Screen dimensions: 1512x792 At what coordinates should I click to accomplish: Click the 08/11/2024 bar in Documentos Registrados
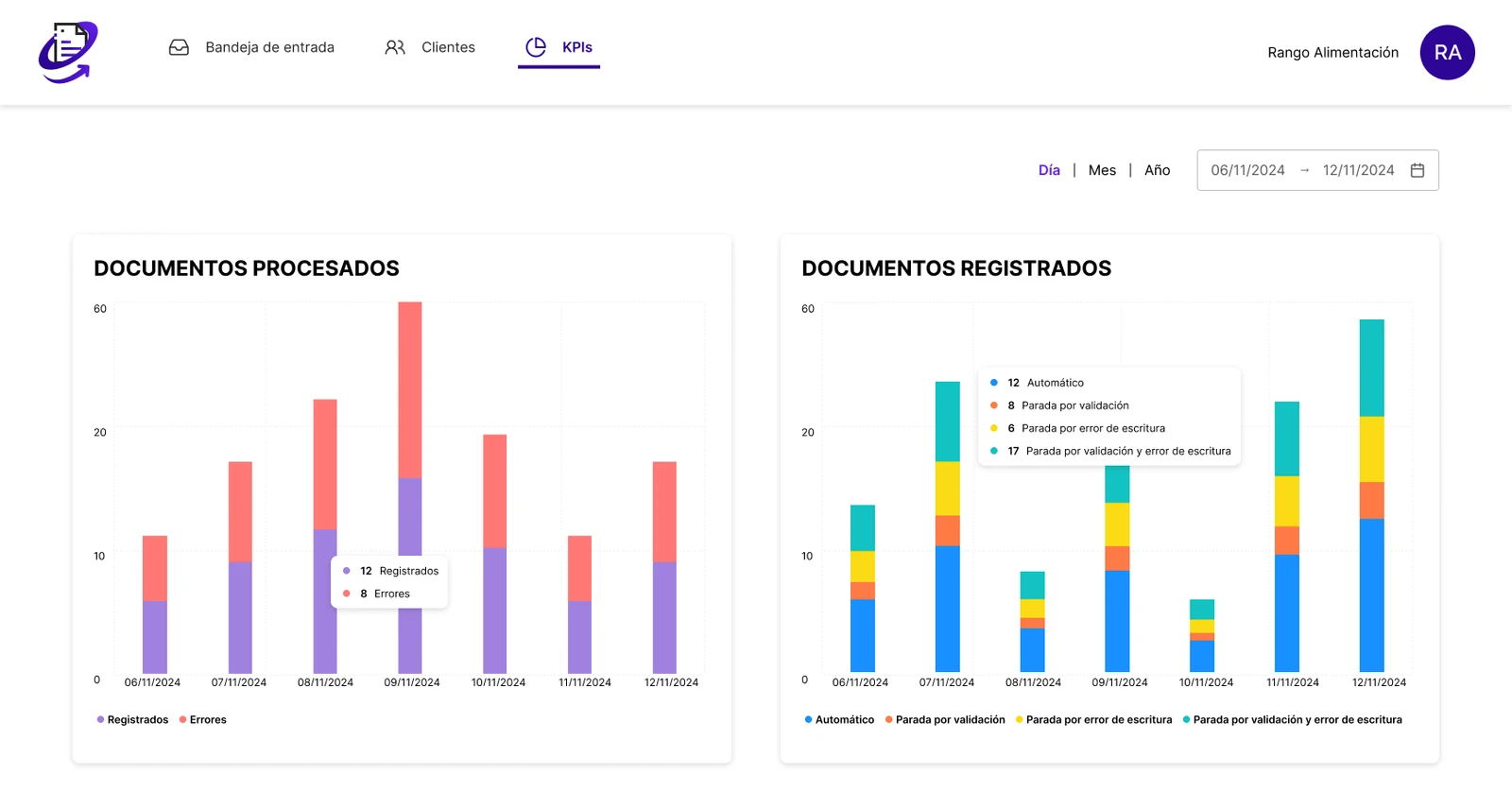pyautogui.click(x=1033, y=622)
